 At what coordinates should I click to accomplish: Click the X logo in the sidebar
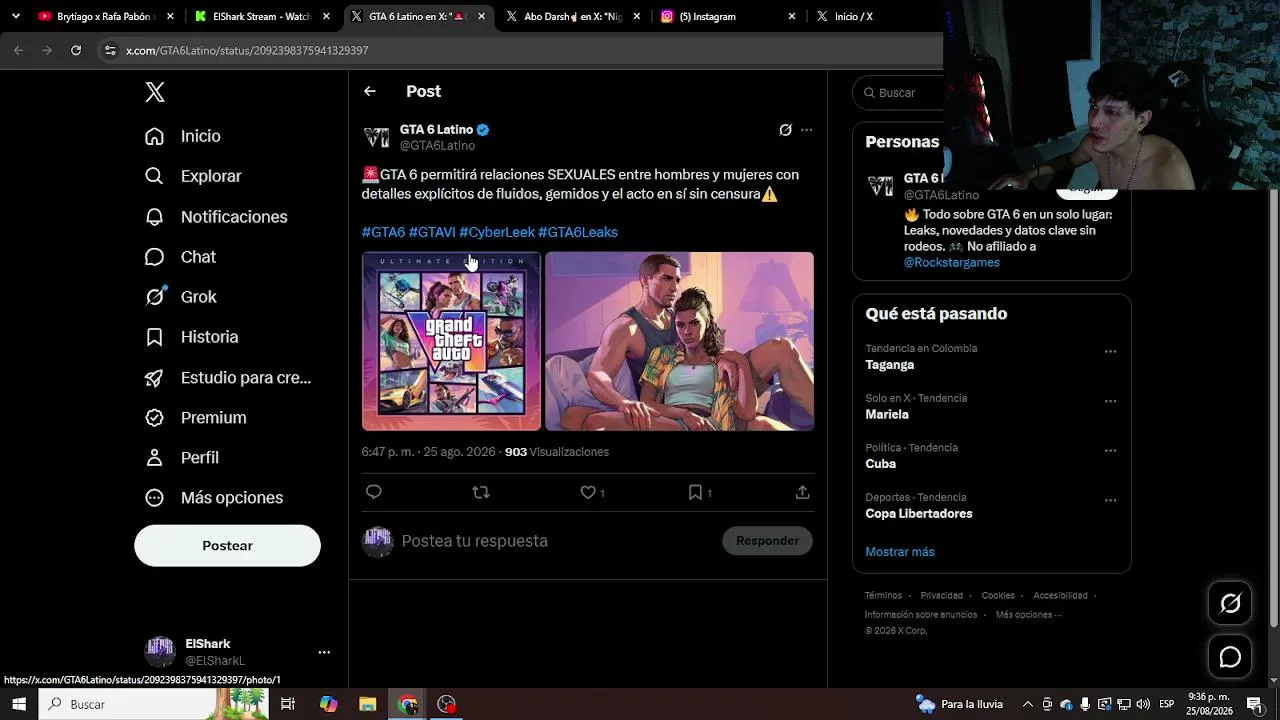tap(155, 92)
